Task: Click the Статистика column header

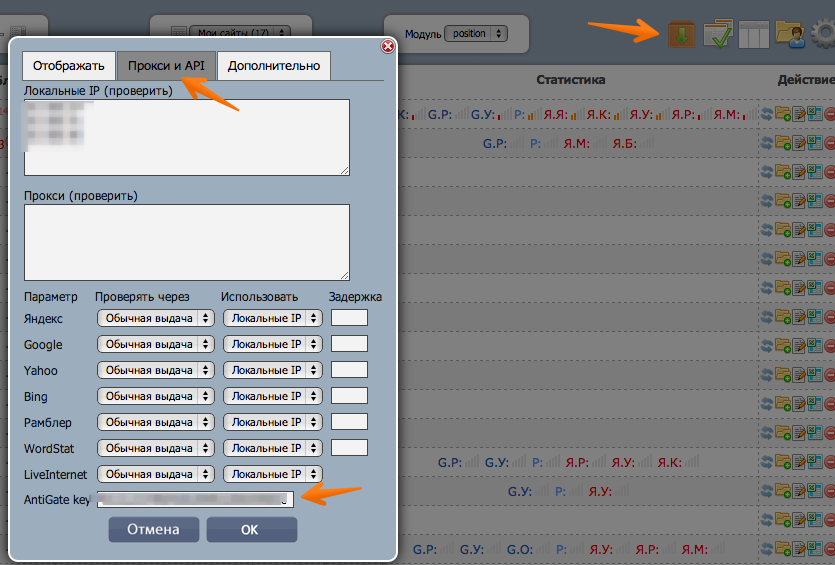Action: pyautogui.click(x=570, y=80)
